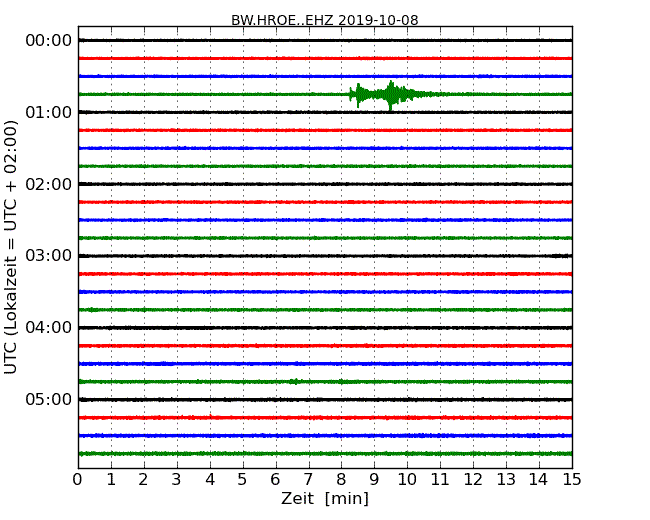Click the x-axis tick label 0
This screenshot has width=650, height=520.
point(78,480)
